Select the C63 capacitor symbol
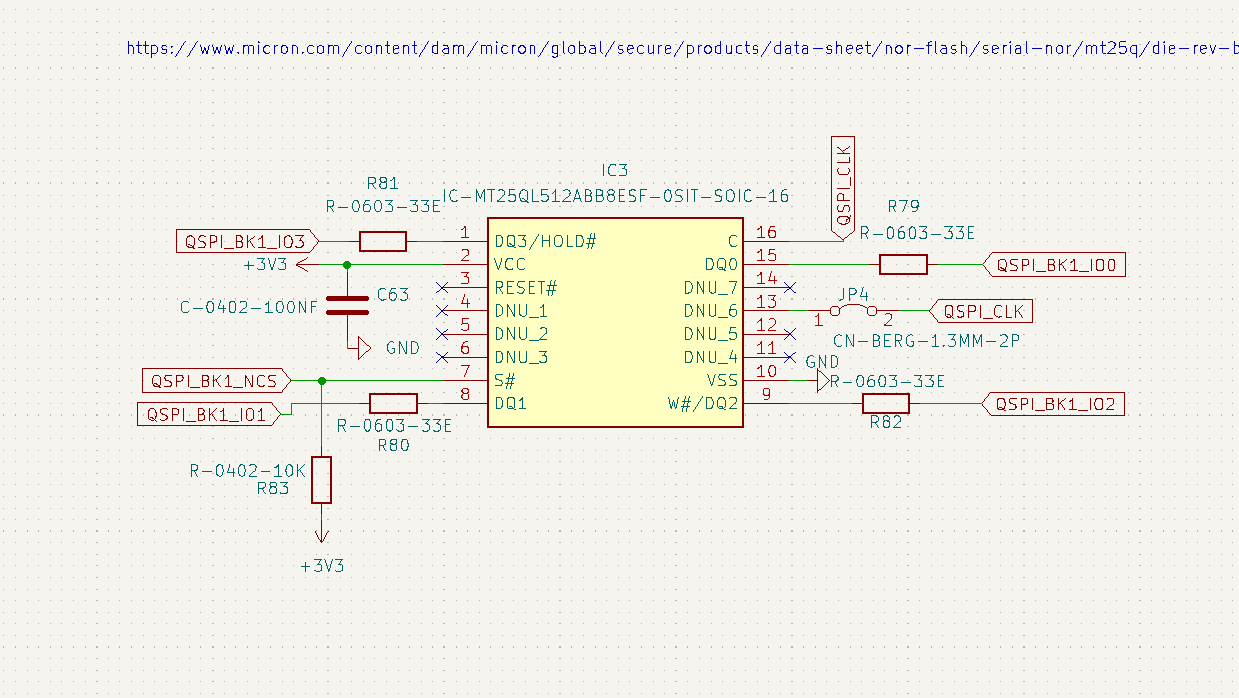The height and width of the screenshot is (698, 1239). click(347, 304)
